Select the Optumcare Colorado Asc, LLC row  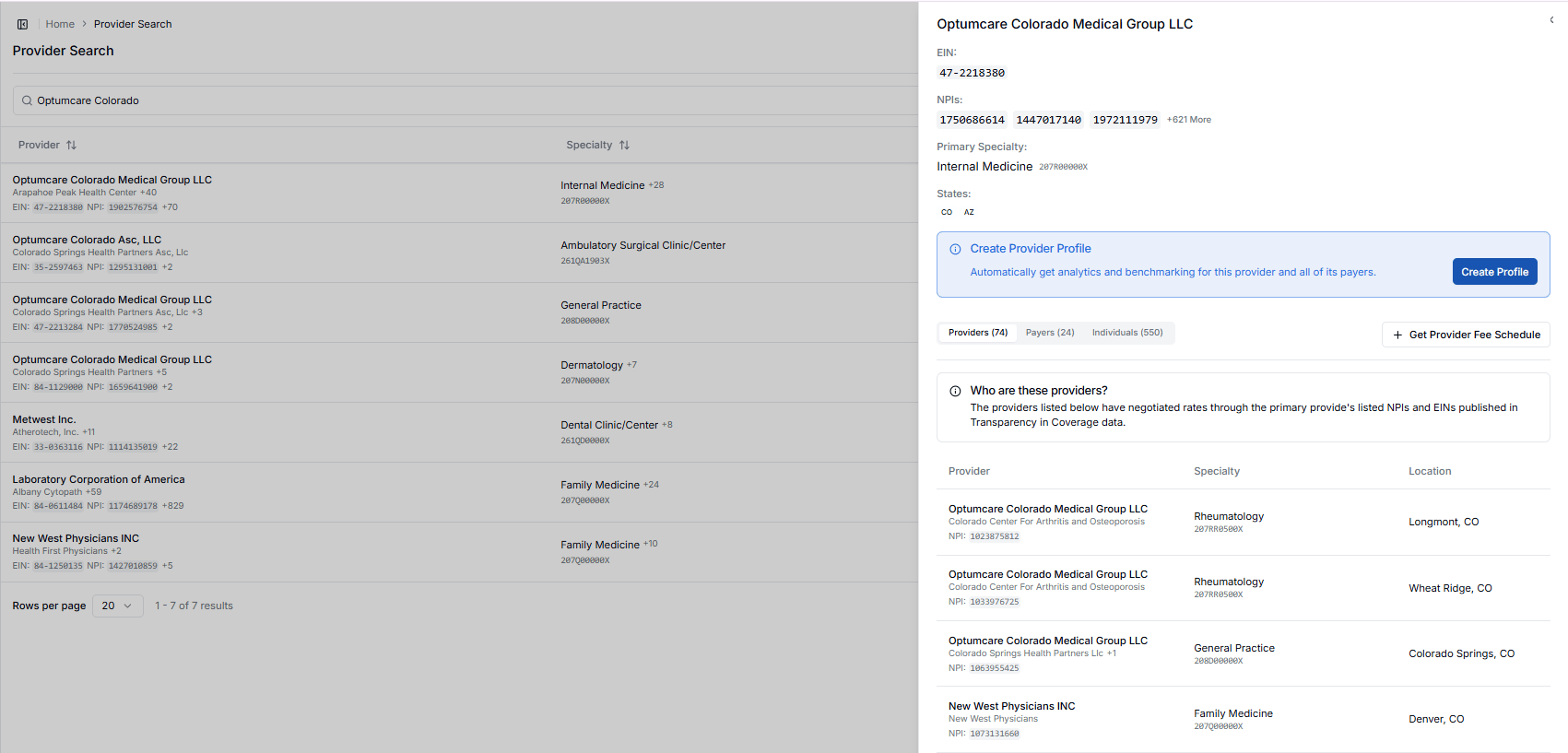(x=459, y=253)
